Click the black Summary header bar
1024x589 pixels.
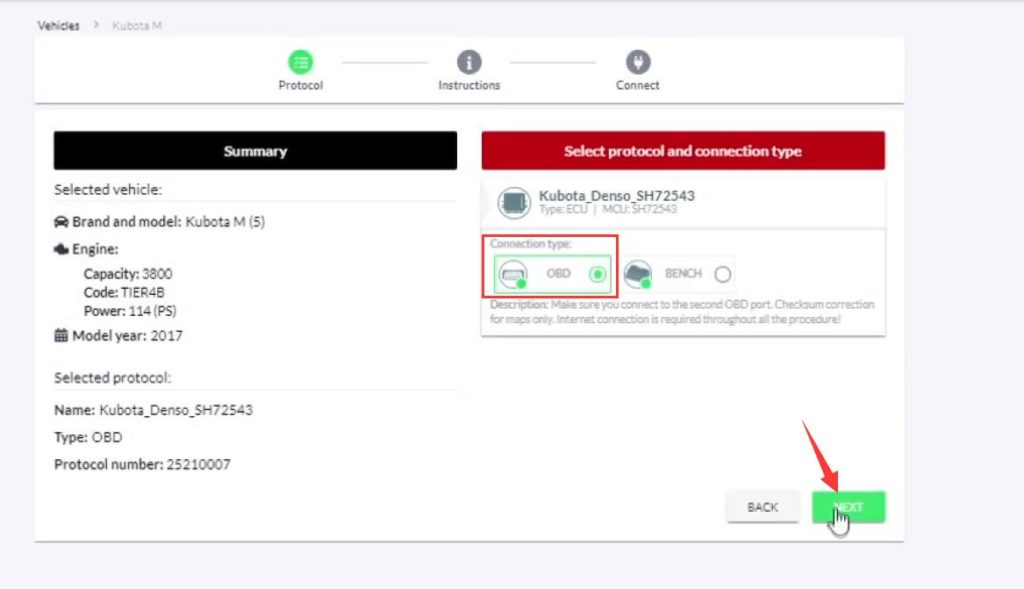click(255, 151)
